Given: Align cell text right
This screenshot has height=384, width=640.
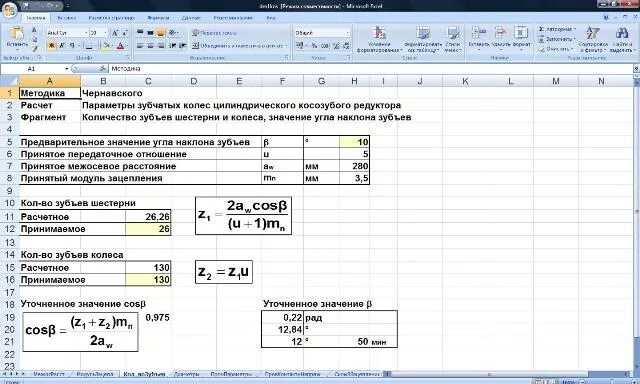Looking at the screenshot, I should (160, 46).
